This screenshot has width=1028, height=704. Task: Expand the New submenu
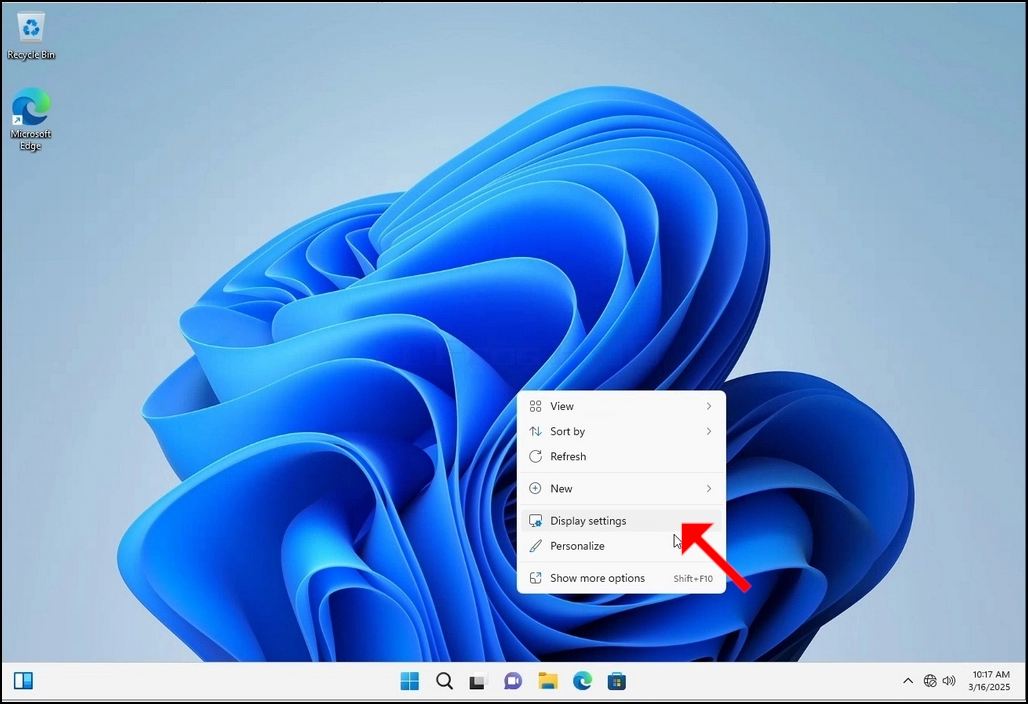[x=621, y=488]
